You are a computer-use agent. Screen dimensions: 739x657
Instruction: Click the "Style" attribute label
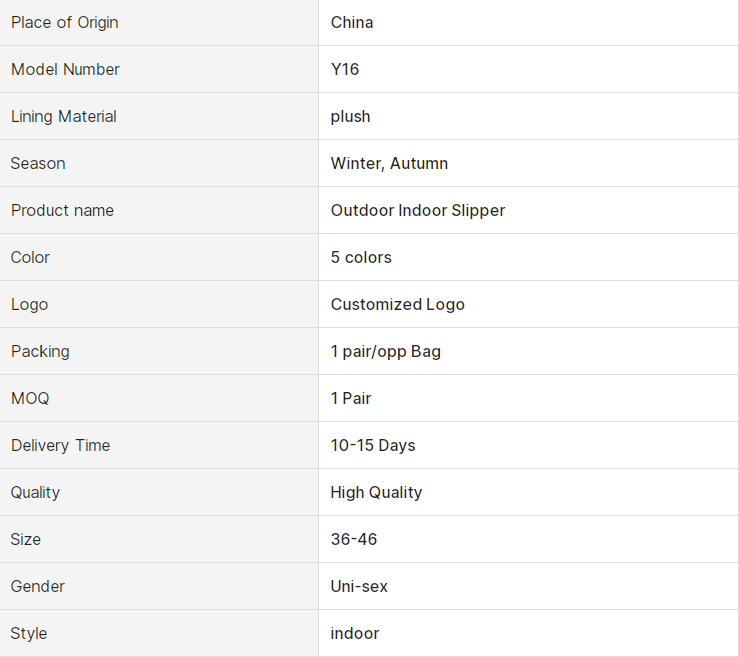tap(29, 633)
